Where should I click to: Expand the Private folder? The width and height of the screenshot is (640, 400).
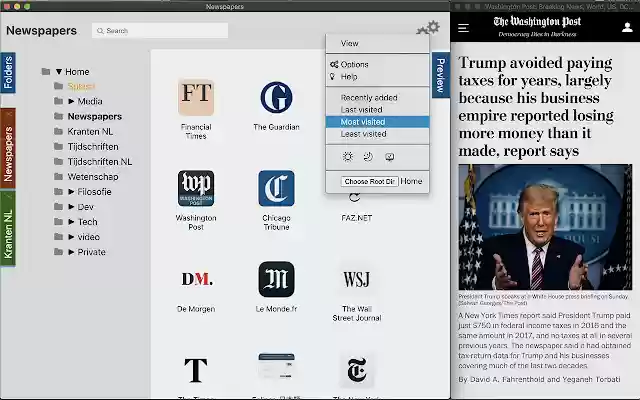point(71,252)
